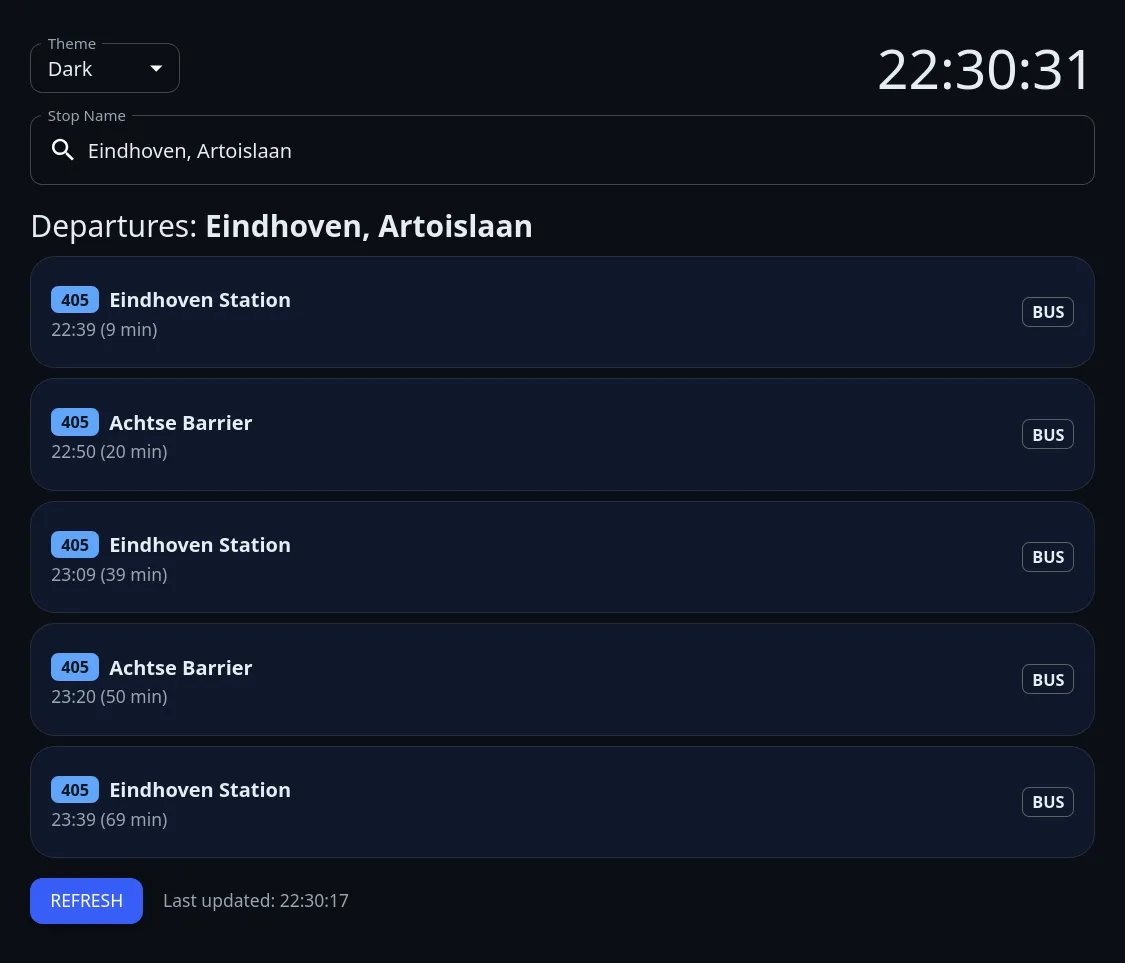Click the Theme dropdown arrow
This screenshot has height=963, width=1125.
156,69
